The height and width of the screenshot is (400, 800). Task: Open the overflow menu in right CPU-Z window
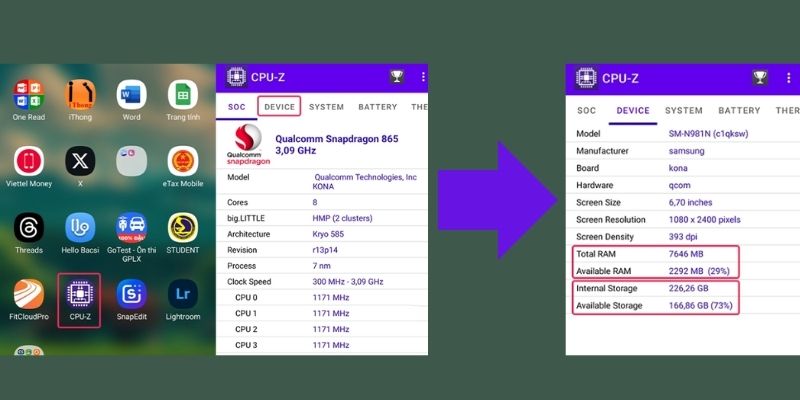click(x=789, y=78)
